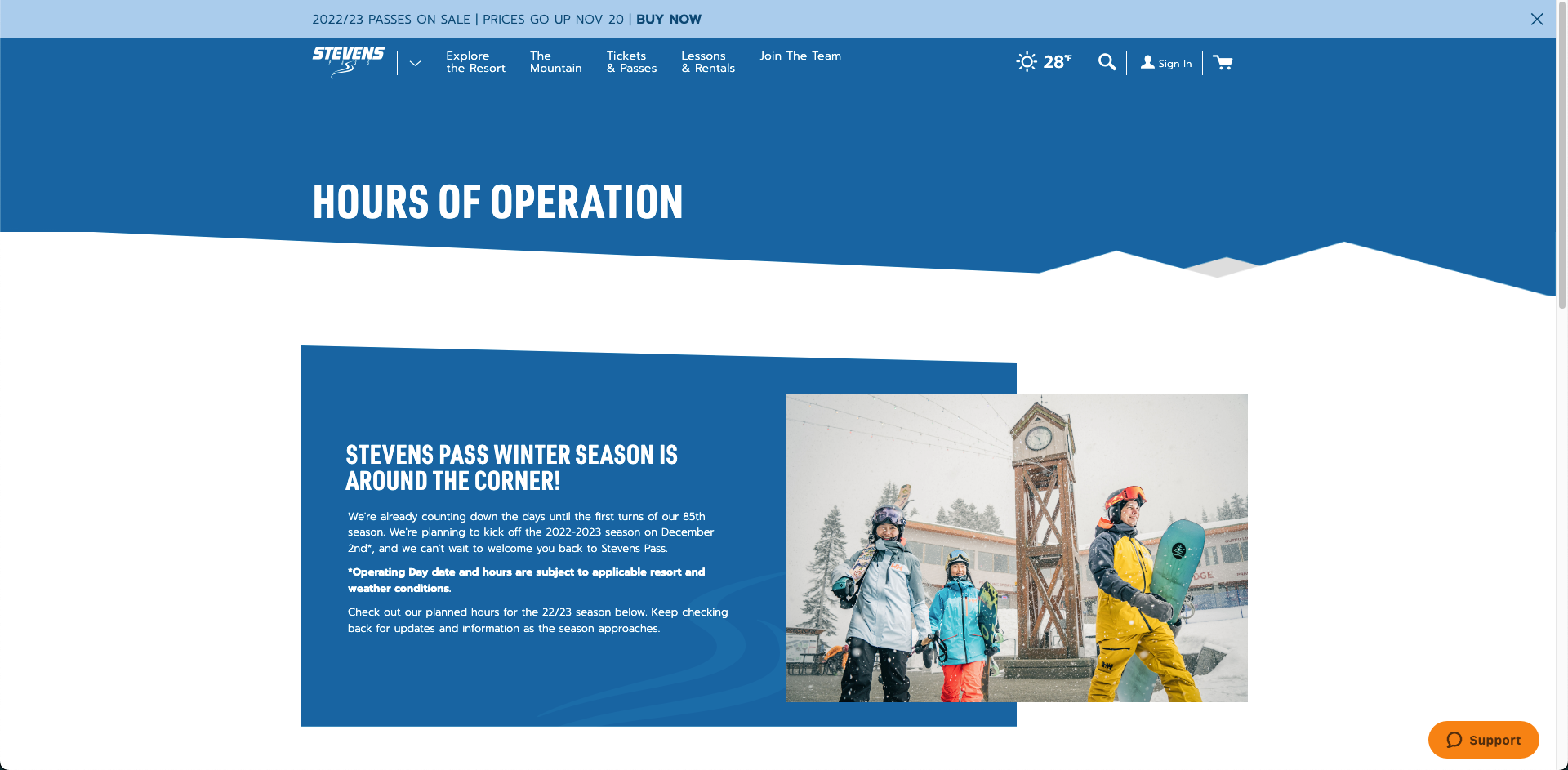
Task: Go to Join The Team page
Action: point(800,56)
